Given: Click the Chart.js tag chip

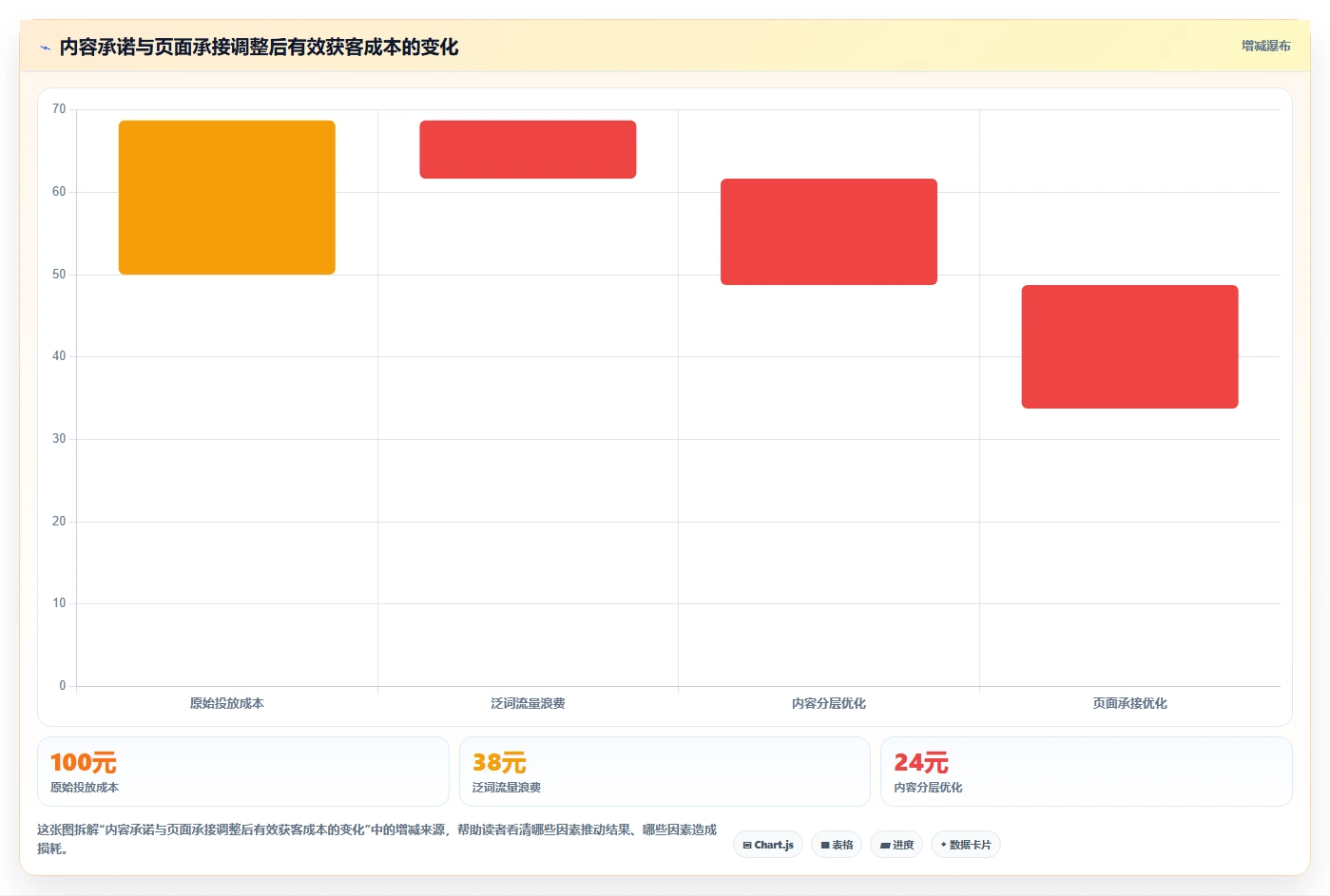Looking at the screenshot, I should tap(768, 845).
